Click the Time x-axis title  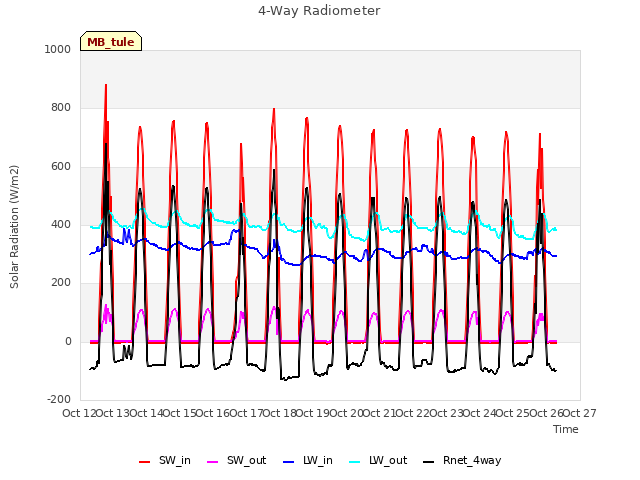(x=566, y=429)
